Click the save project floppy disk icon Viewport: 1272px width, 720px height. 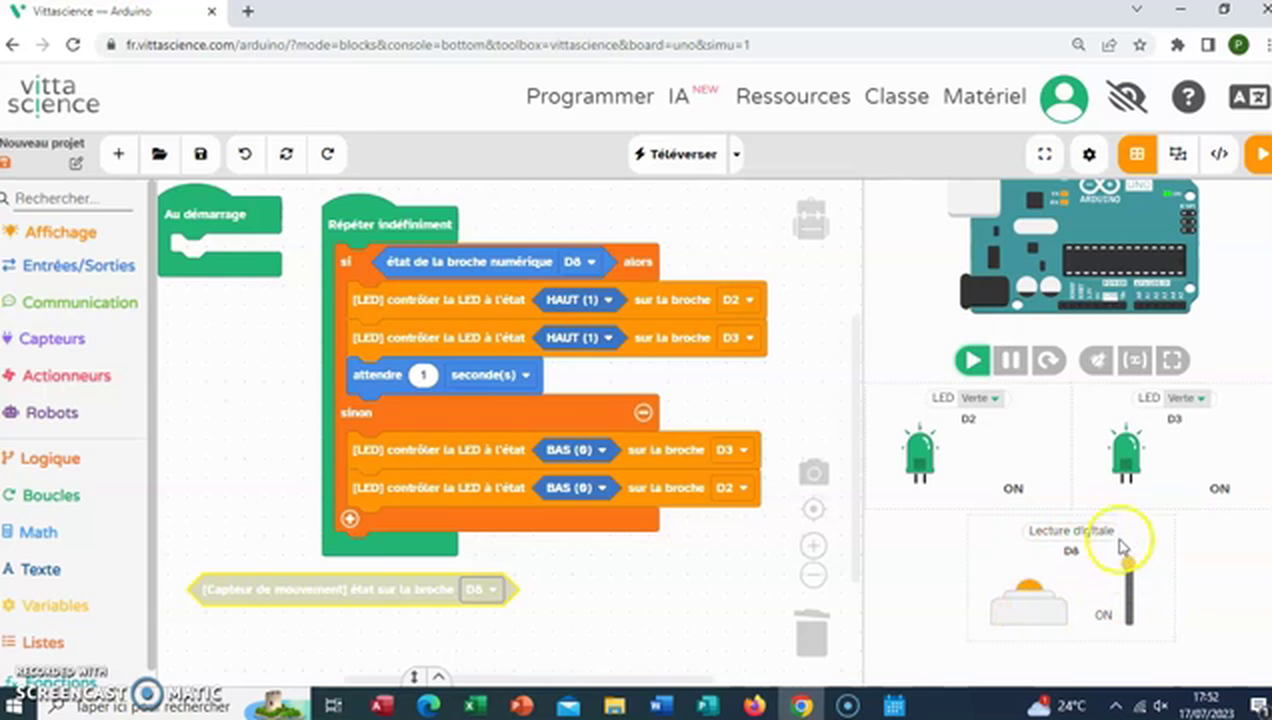(201, 154)
